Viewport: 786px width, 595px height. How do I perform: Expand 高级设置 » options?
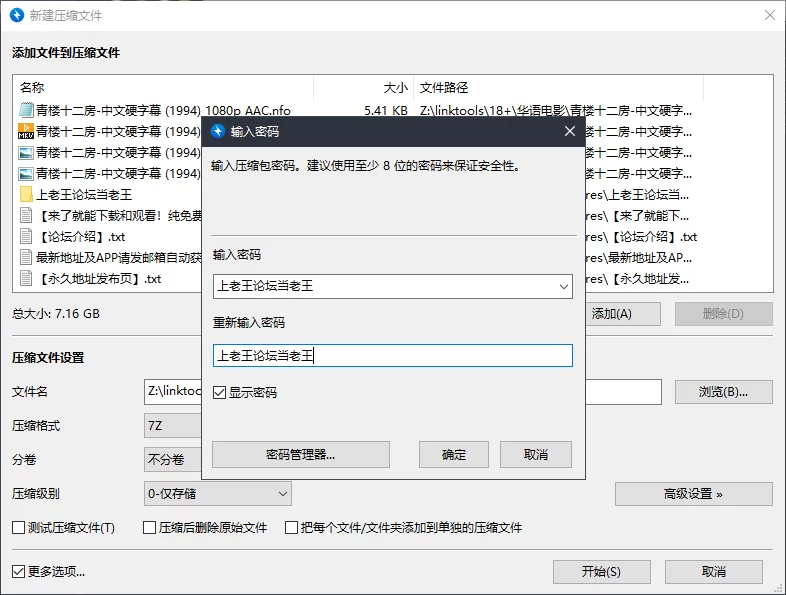[694, 494]
